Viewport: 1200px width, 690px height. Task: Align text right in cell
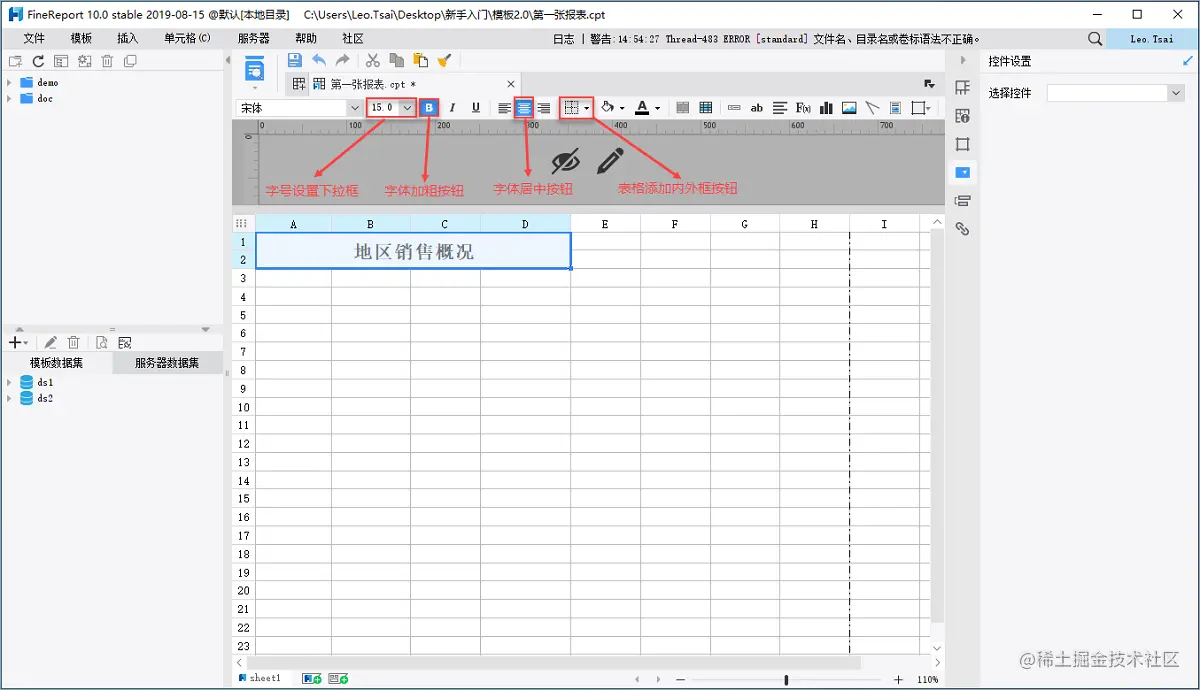pyautogui.click(x=544, y=108)
